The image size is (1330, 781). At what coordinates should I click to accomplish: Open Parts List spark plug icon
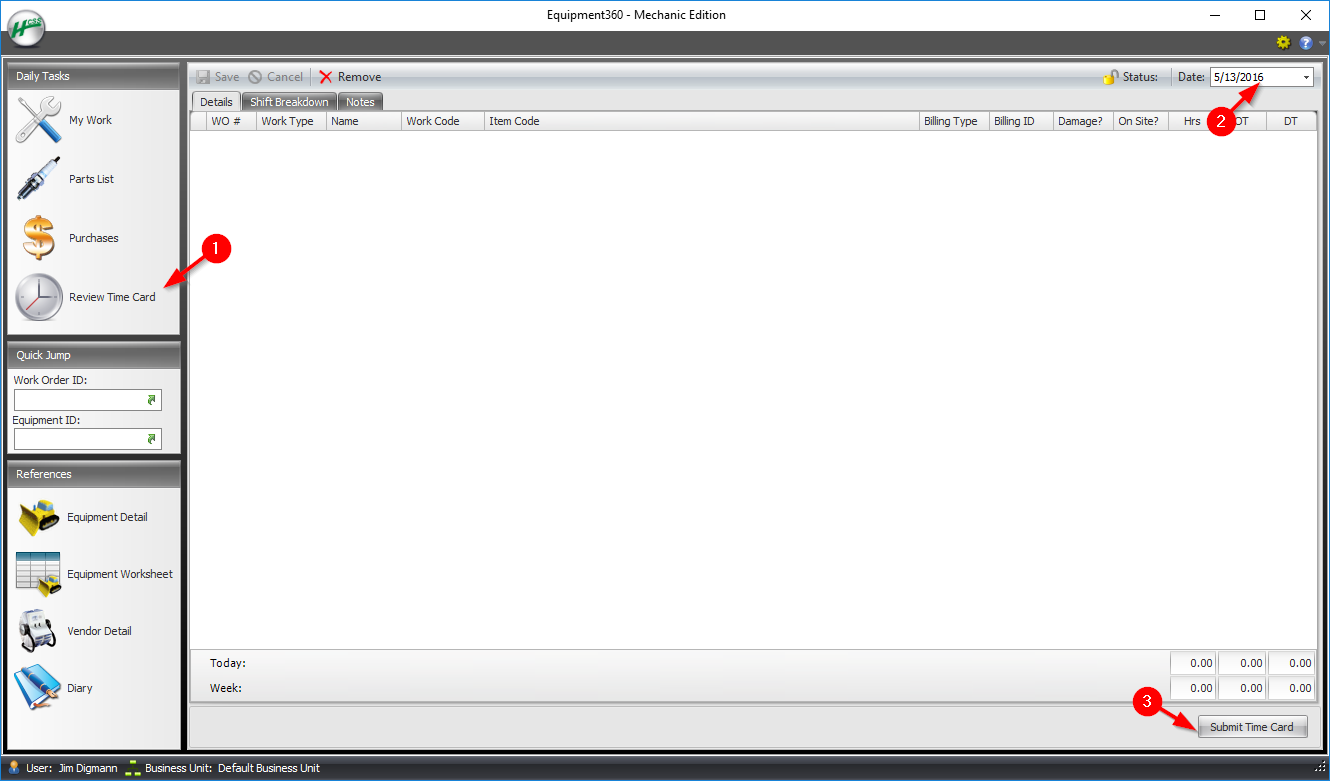(x=38, y=179)
